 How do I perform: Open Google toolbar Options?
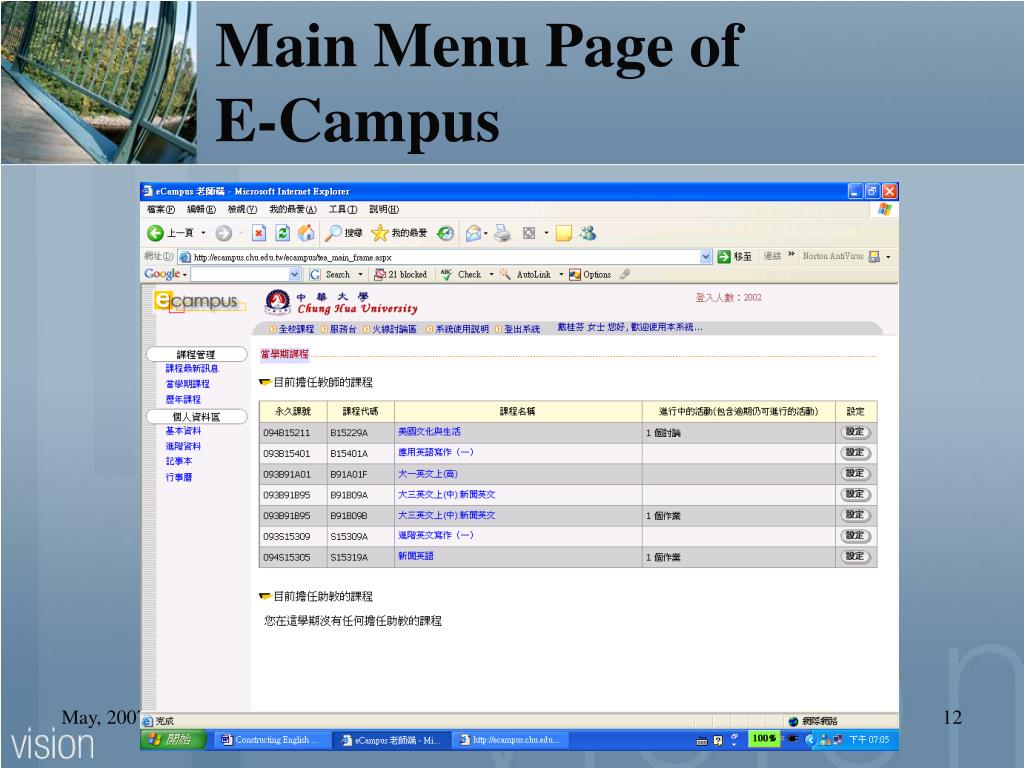tap(590, 275)
